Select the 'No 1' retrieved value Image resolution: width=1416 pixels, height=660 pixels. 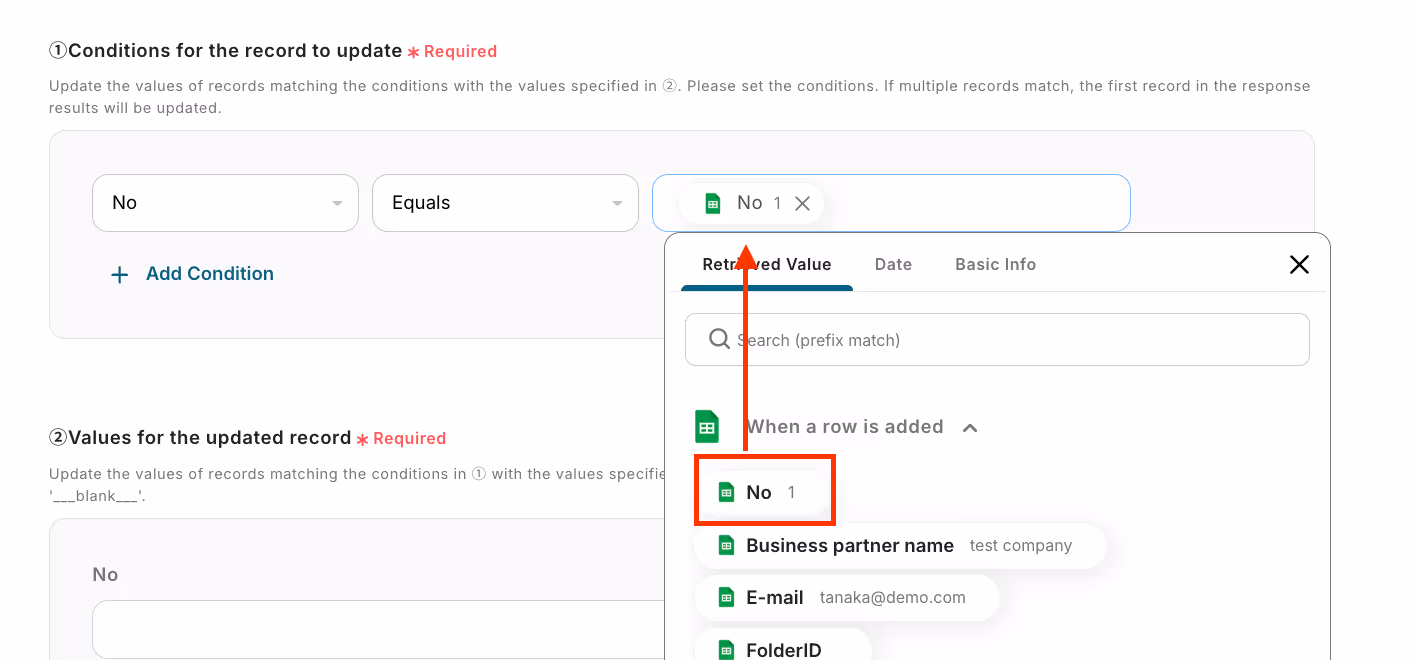pyautogui.click(x=765, y=492)
